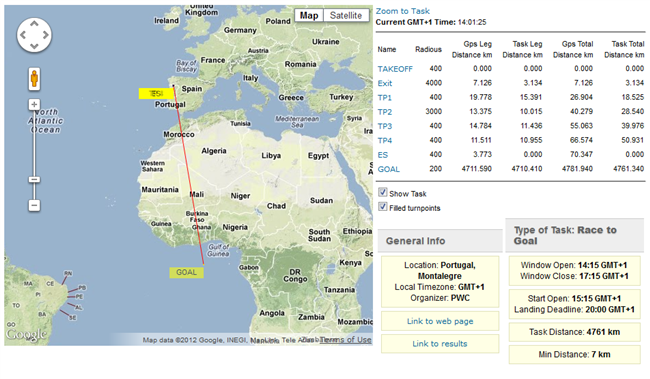The height and width of the screenshot is (379, 650).
Task: Select the Street View pegman icon
Action: (x=34, y=78)
